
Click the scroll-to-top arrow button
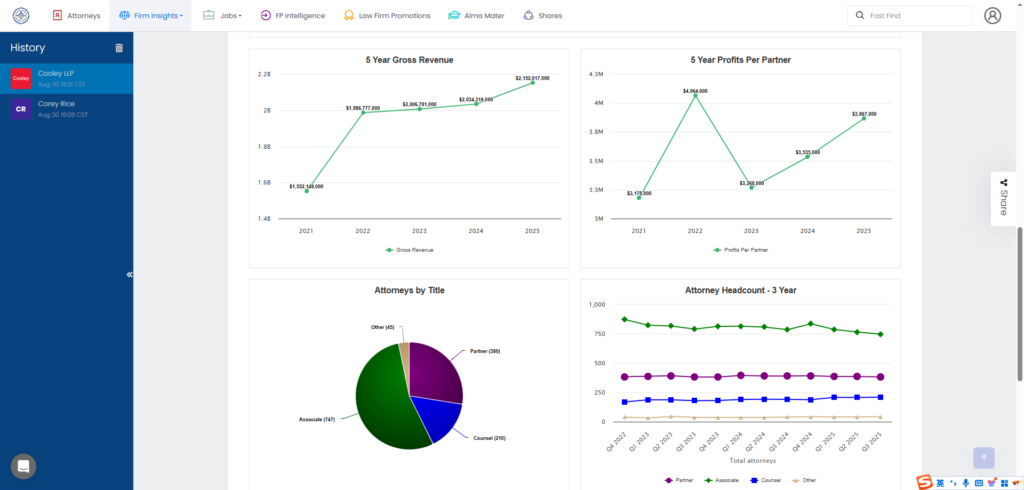point(984,457)
